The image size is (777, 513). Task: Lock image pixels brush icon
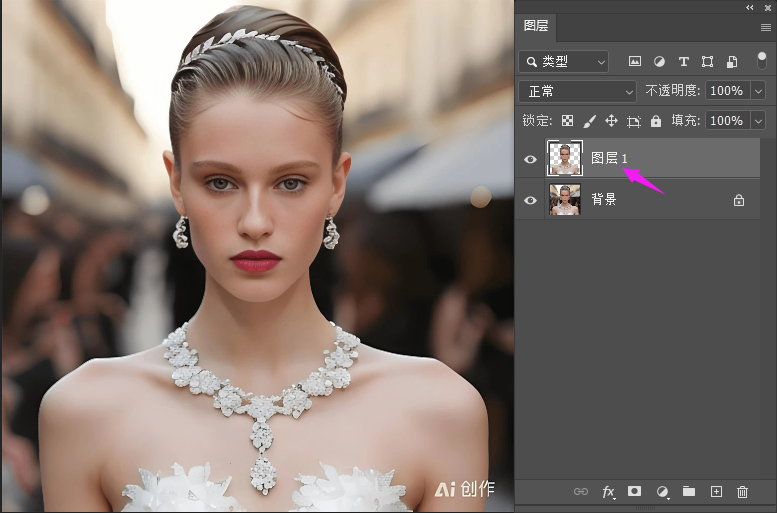click(590, 121)
